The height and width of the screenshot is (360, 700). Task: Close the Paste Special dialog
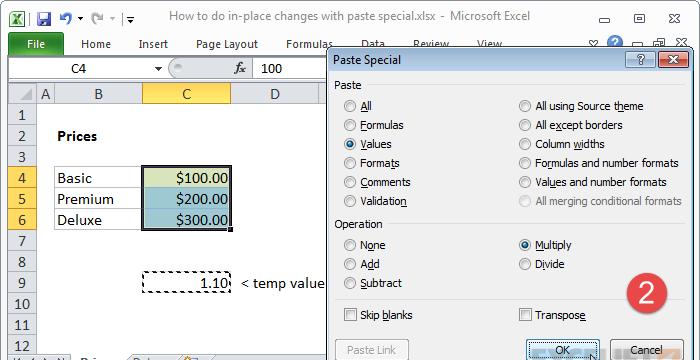pos(674,59)
